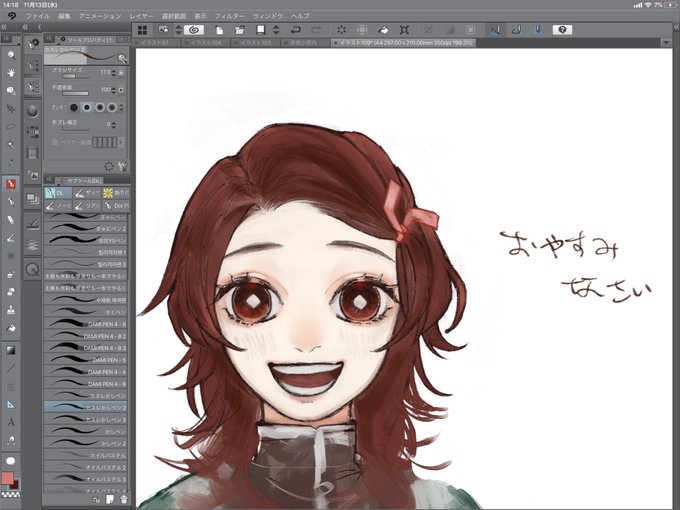This screenshot has width=680, height=510.
Task: Choose the カスレかレペン 3 brush
Action: click(x=85, y=419)
